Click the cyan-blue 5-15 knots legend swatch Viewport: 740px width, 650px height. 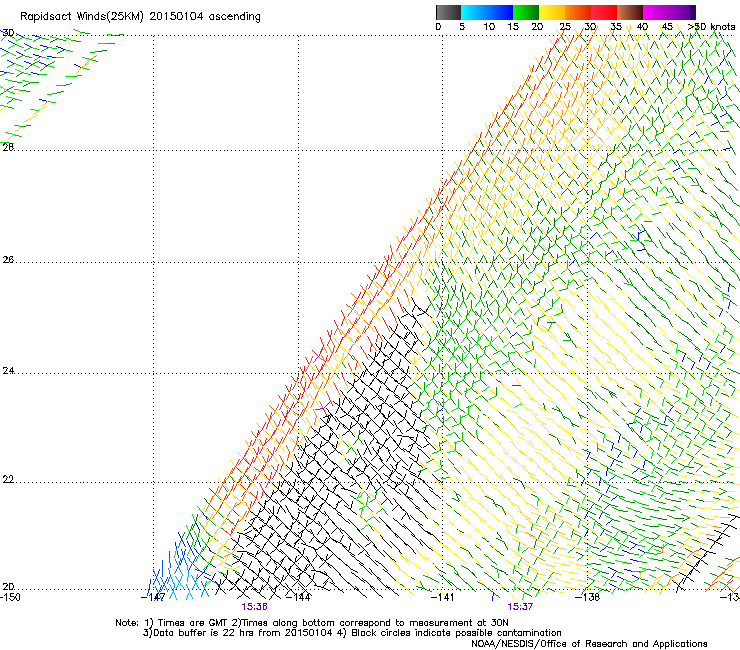point(487,12)
